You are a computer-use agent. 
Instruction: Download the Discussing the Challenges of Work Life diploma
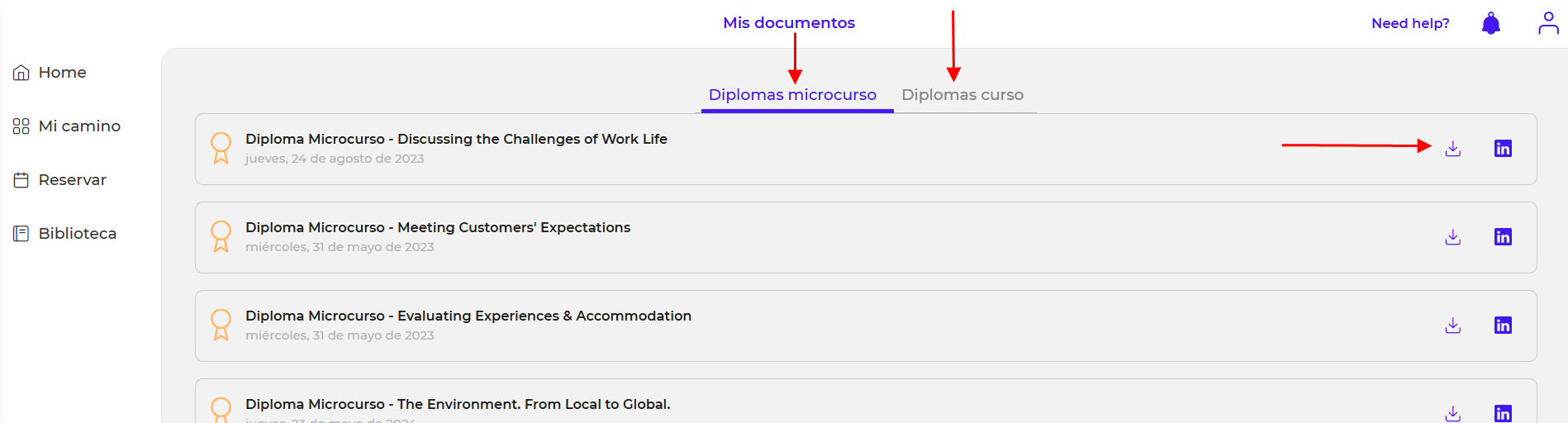coord(1452,149)
